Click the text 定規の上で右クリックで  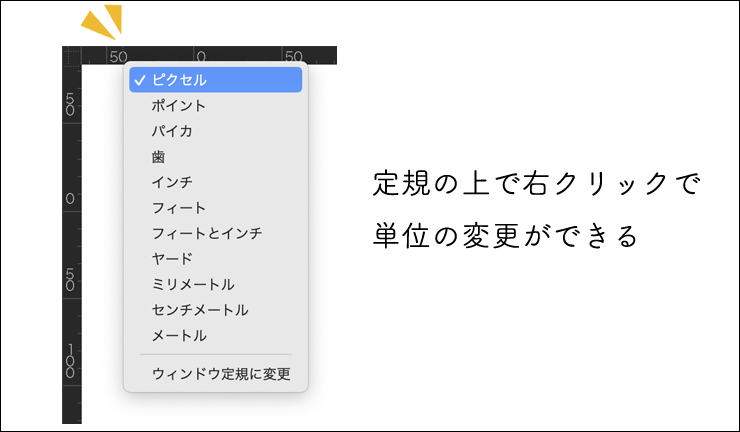(x=537, y=184)
